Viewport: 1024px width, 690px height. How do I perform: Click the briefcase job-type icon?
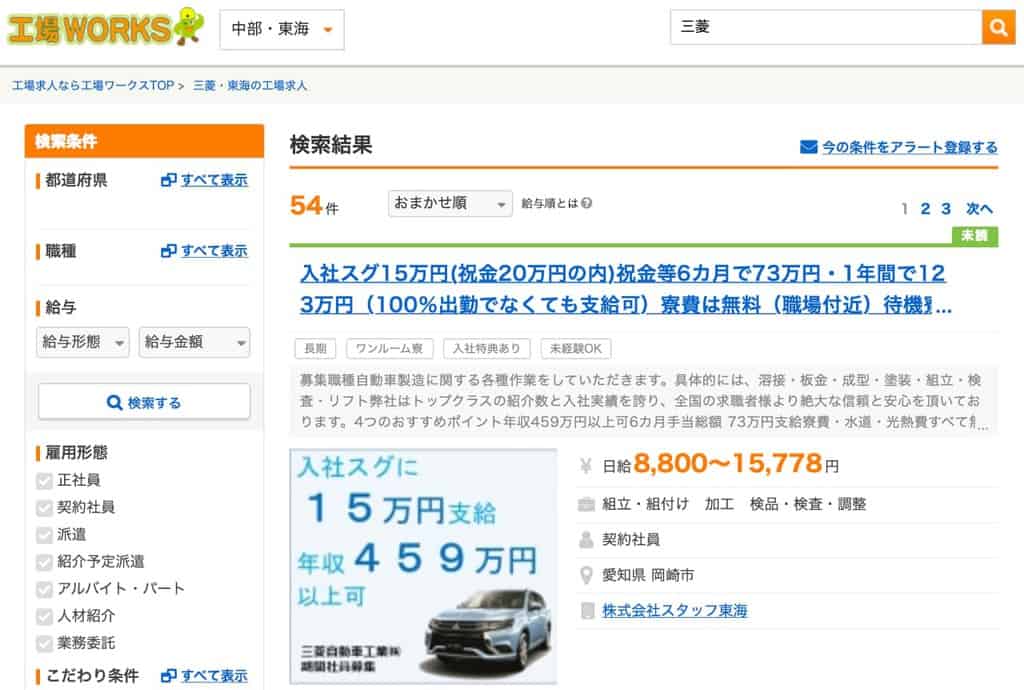click(x=586, y=504)
